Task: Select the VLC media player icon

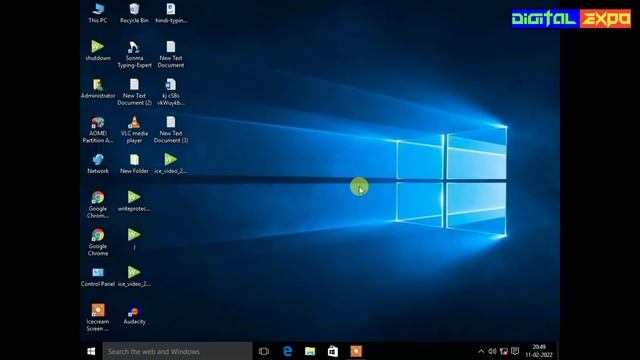Action: [134, 129]
